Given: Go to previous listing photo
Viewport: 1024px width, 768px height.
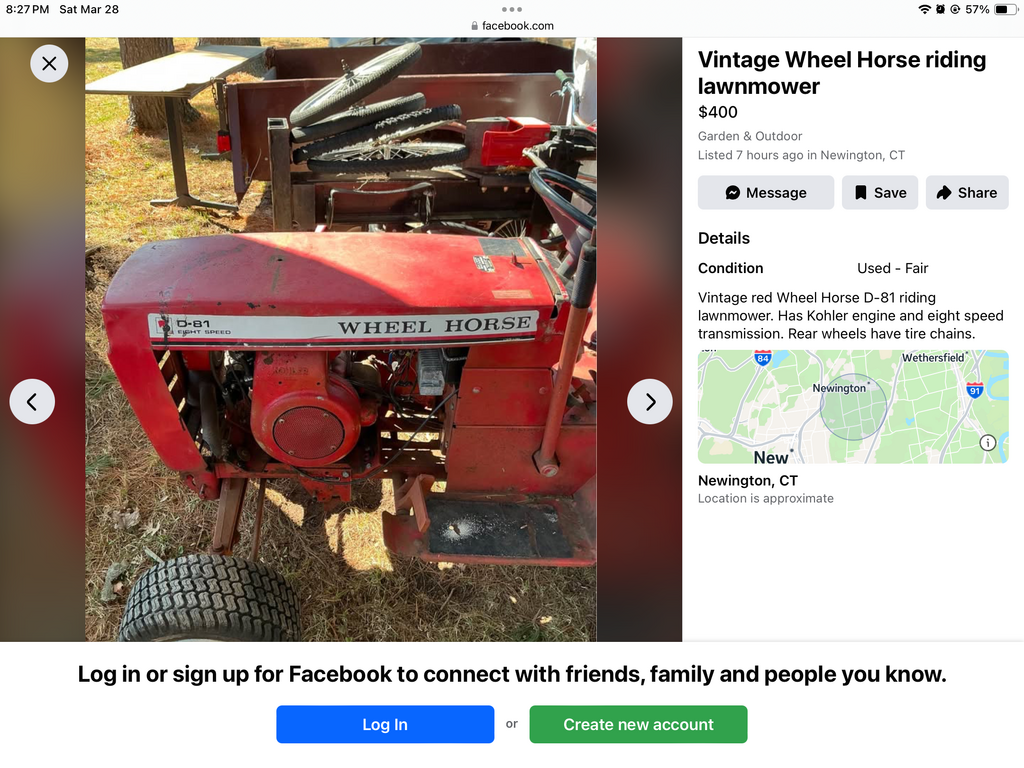Looking at the screenshot, I should click(x=32, y=402).
